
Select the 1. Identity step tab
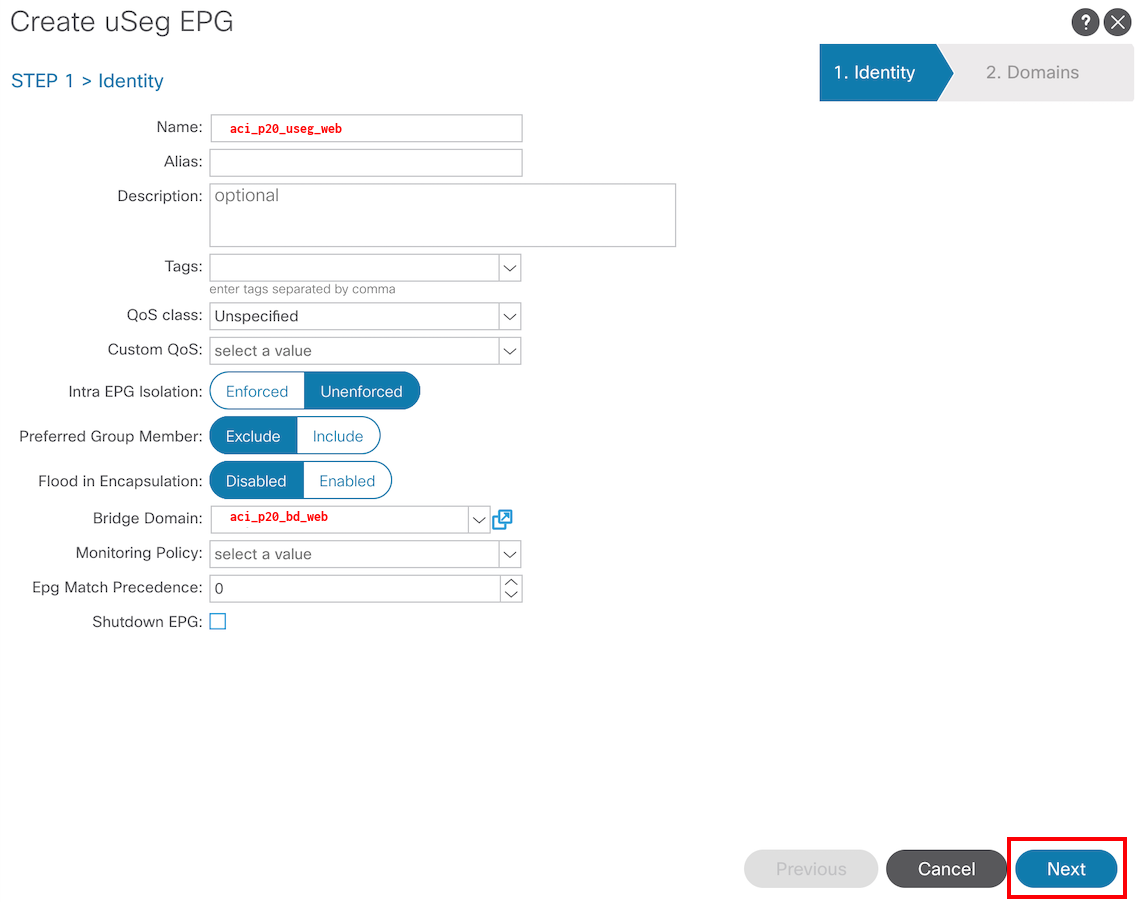tap(875, 72)
